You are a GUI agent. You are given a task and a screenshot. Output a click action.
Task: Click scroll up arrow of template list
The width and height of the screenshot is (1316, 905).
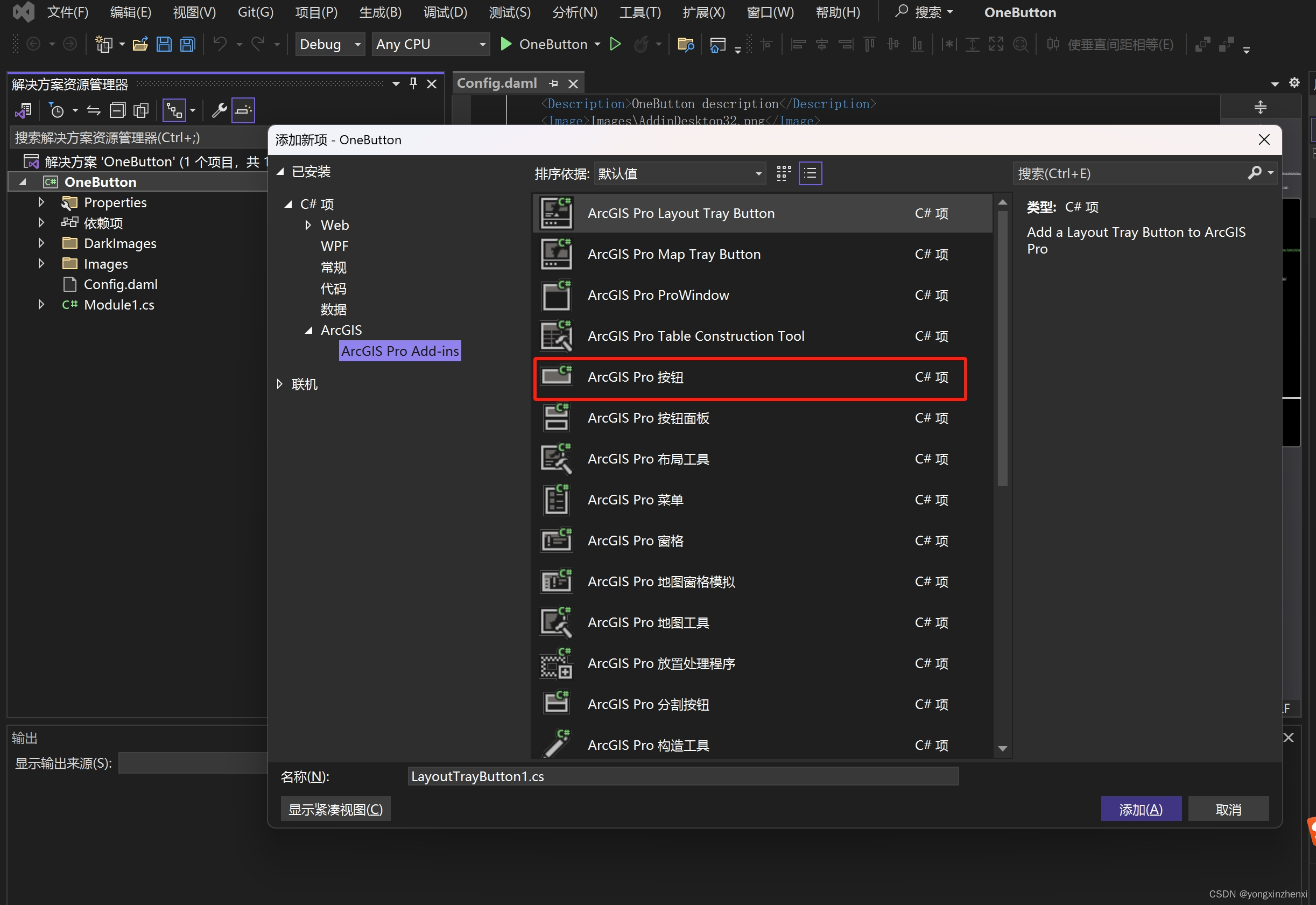(x=1002, y=202)
